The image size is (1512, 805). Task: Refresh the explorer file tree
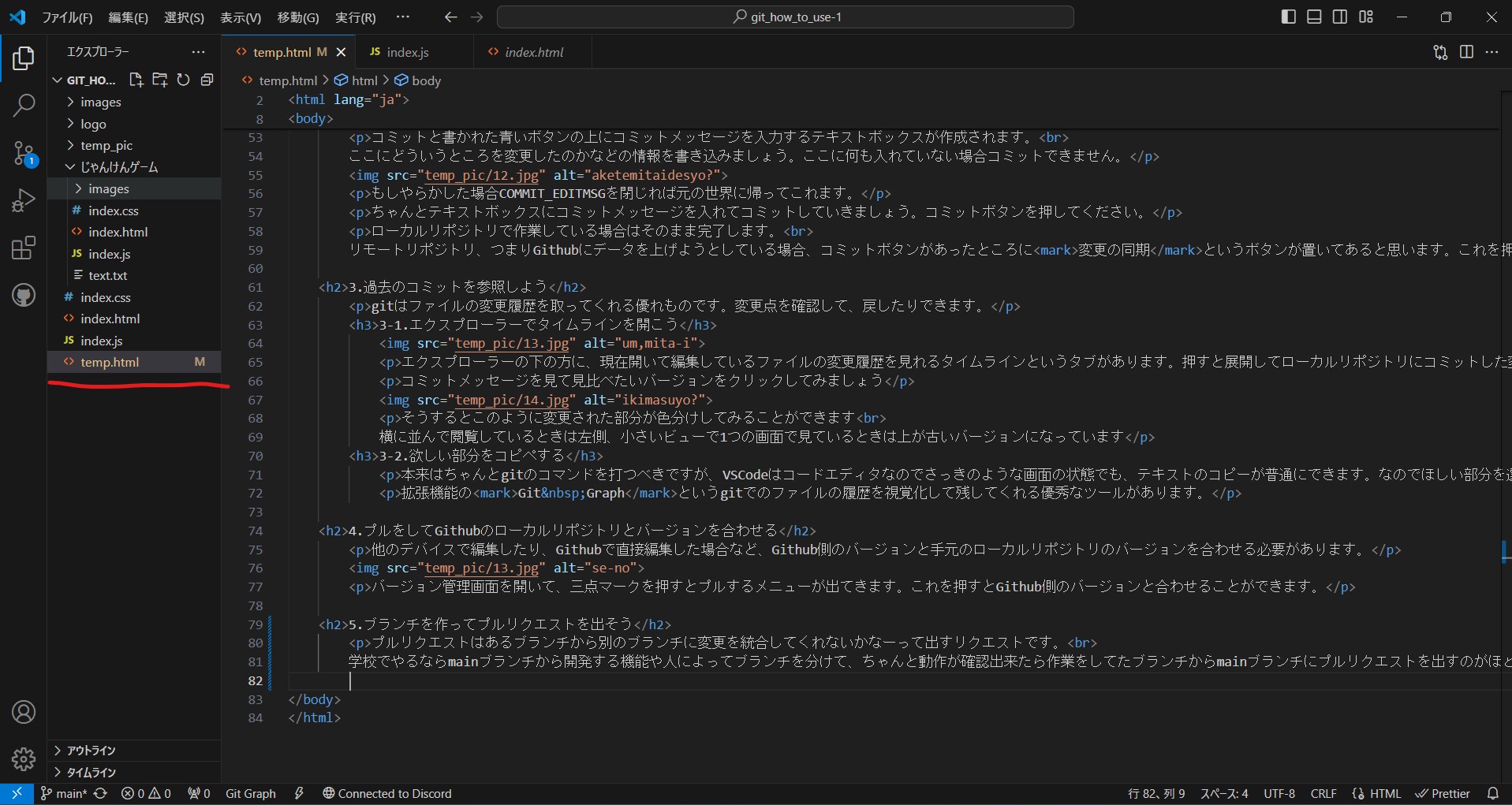pos(183,80)
